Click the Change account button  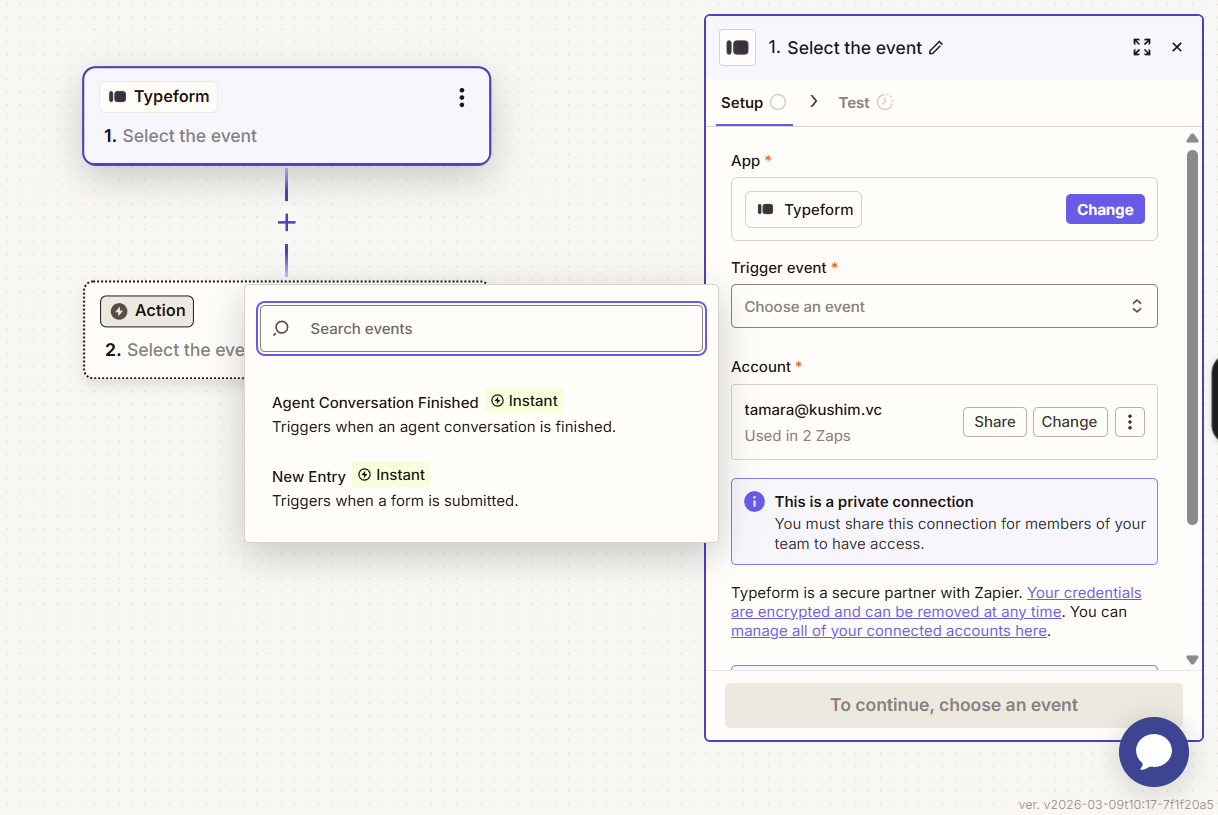coord(1069,422)
